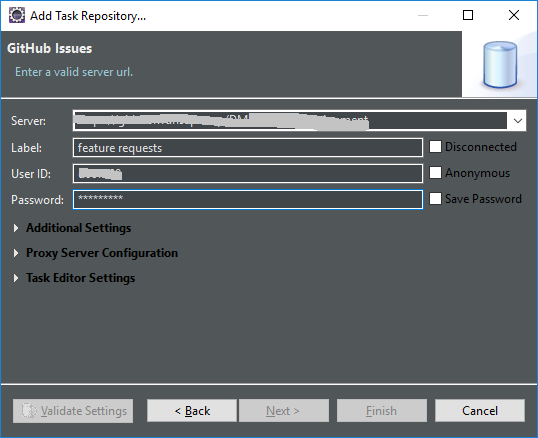Click into the Password field

click(248, 200)
